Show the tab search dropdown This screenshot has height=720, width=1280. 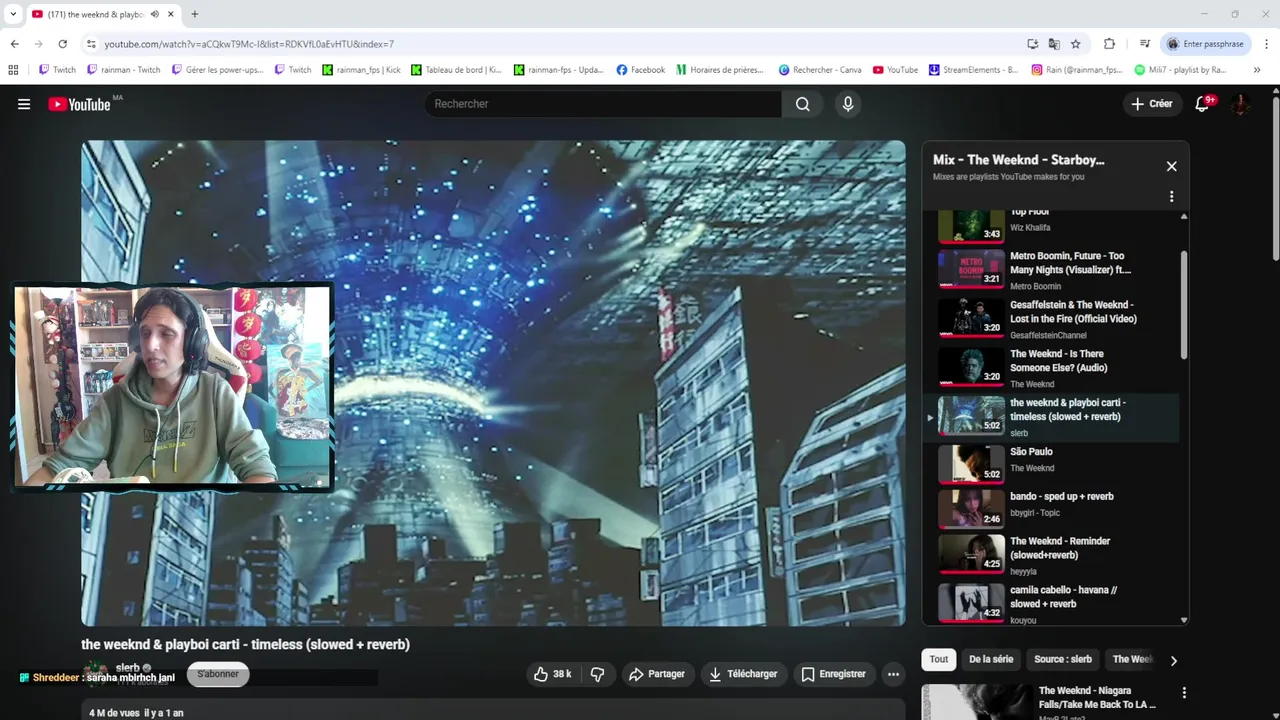13,14
